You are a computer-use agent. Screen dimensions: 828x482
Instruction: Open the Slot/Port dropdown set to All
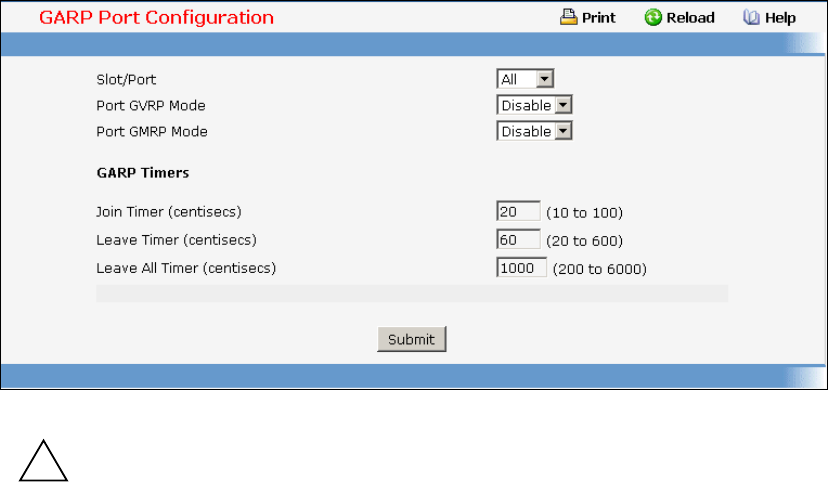(x=525, y=79)
